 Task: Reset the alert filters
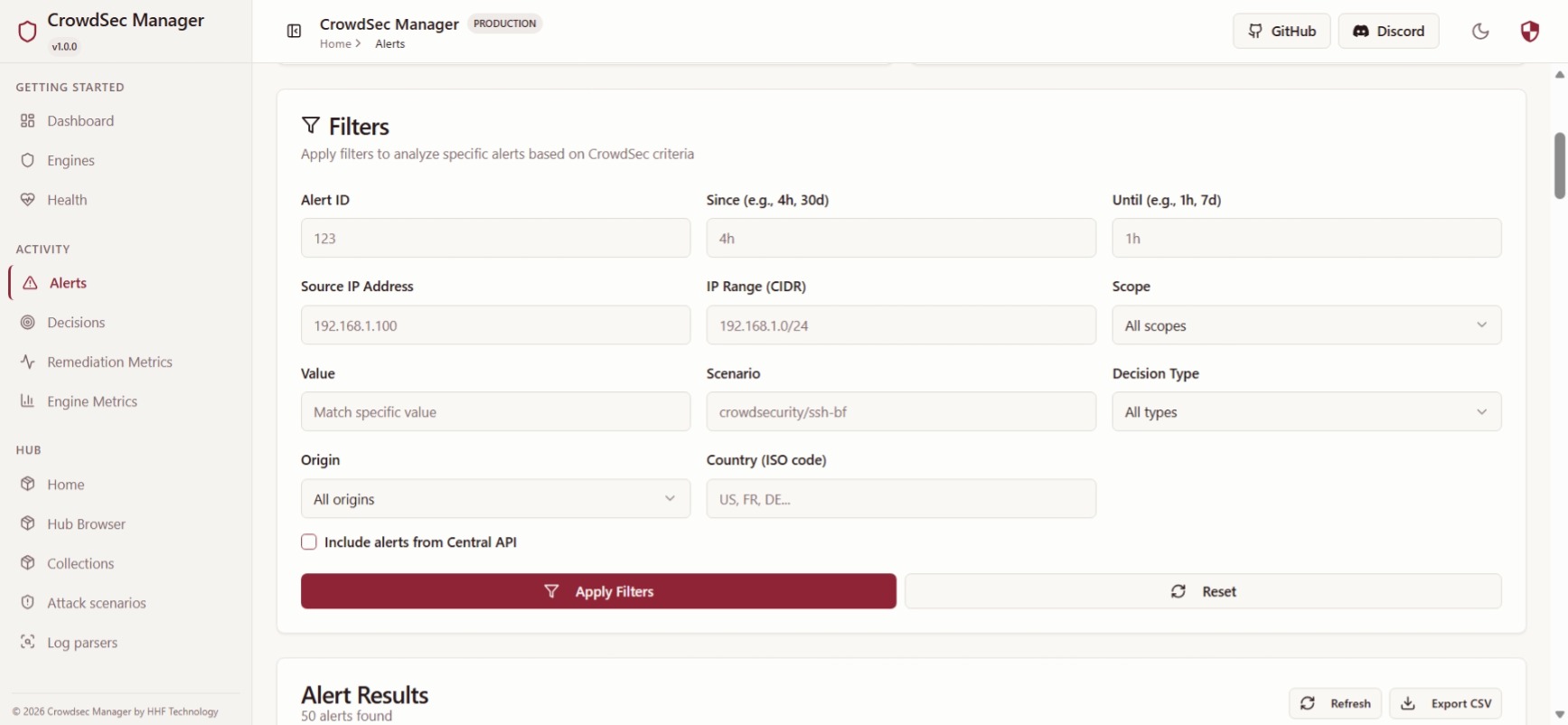1203,591
